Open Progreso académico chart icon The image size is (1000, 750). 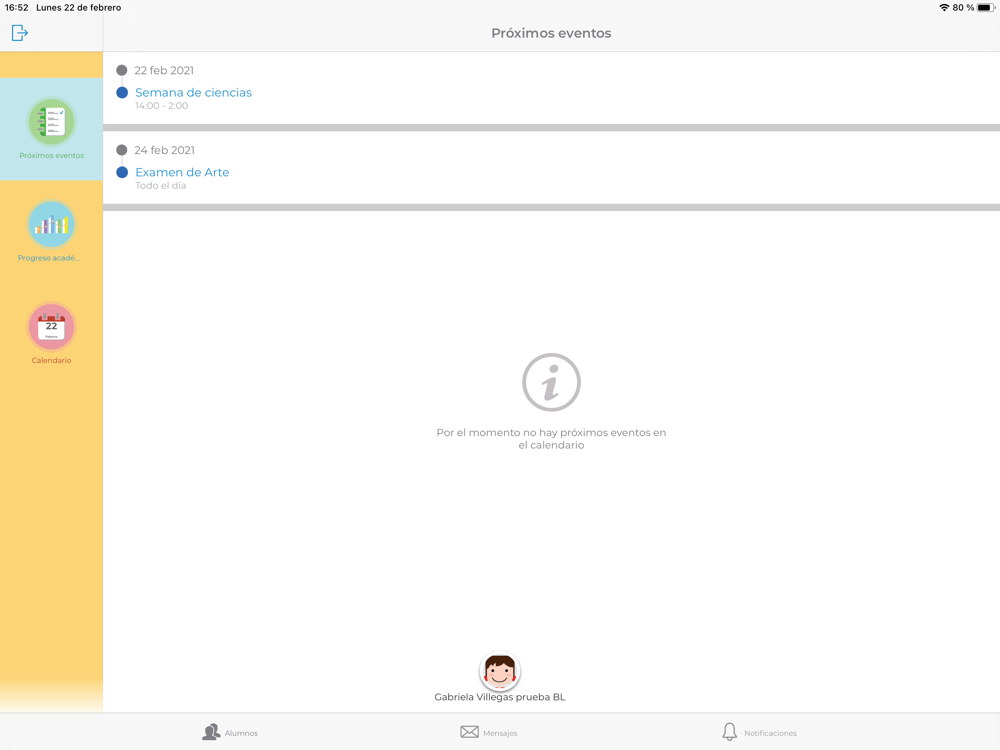click(x=52, y=224)
